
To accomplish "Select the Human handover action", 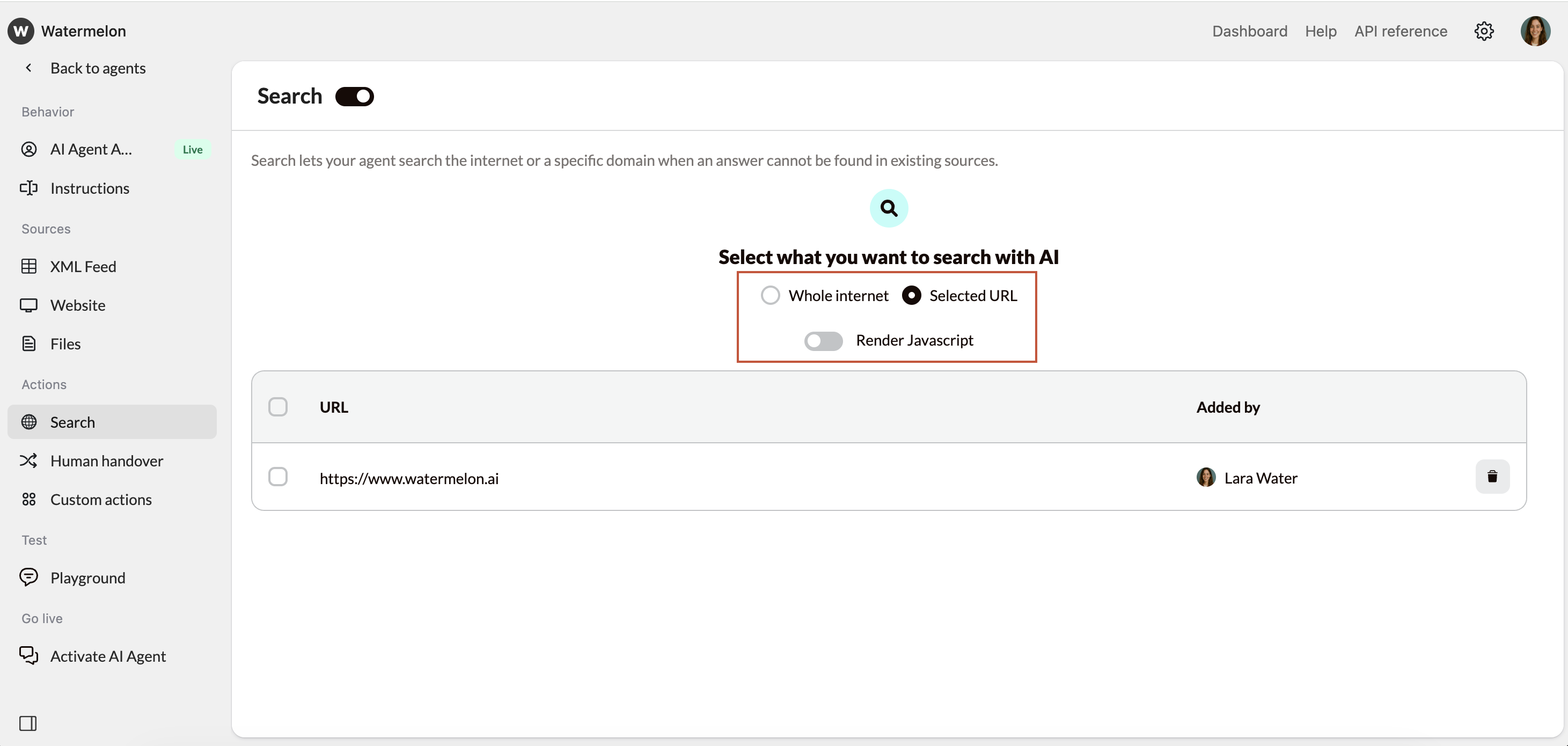I will pyautogui.click(x=107, y=460).
